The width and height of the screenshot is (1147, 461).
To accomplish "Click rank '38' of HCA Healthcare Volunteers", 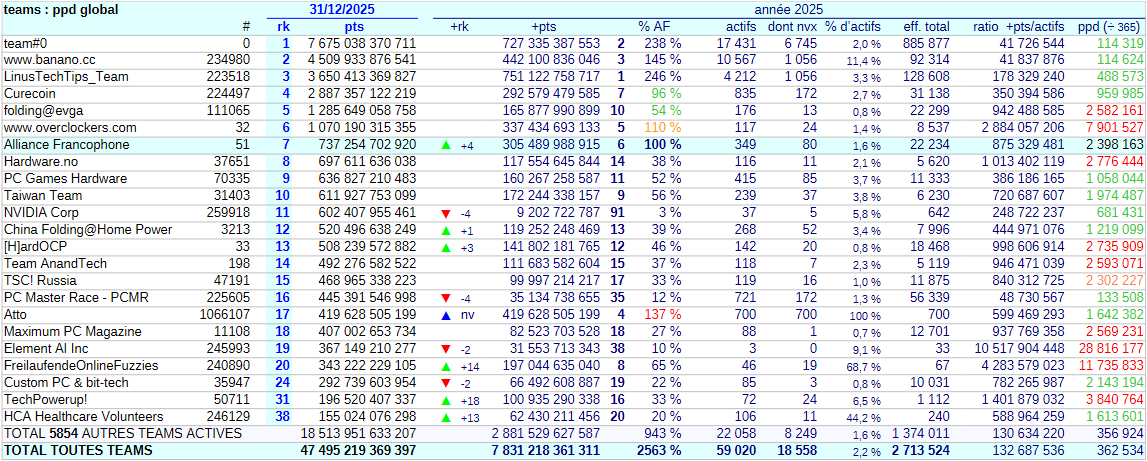I will (283, 416).
